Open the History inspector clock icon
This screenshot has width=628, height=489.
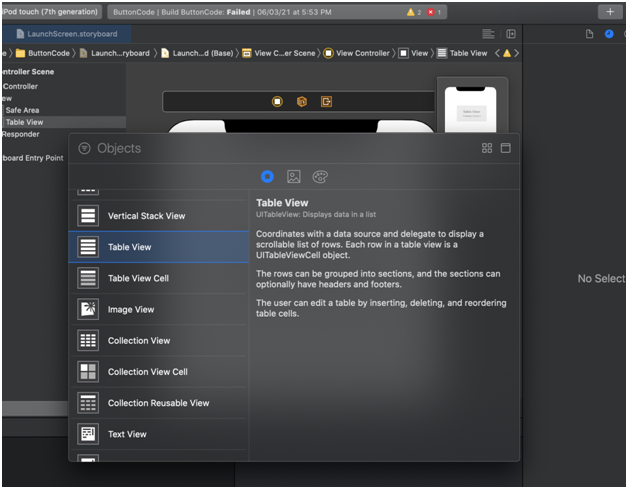609,34
